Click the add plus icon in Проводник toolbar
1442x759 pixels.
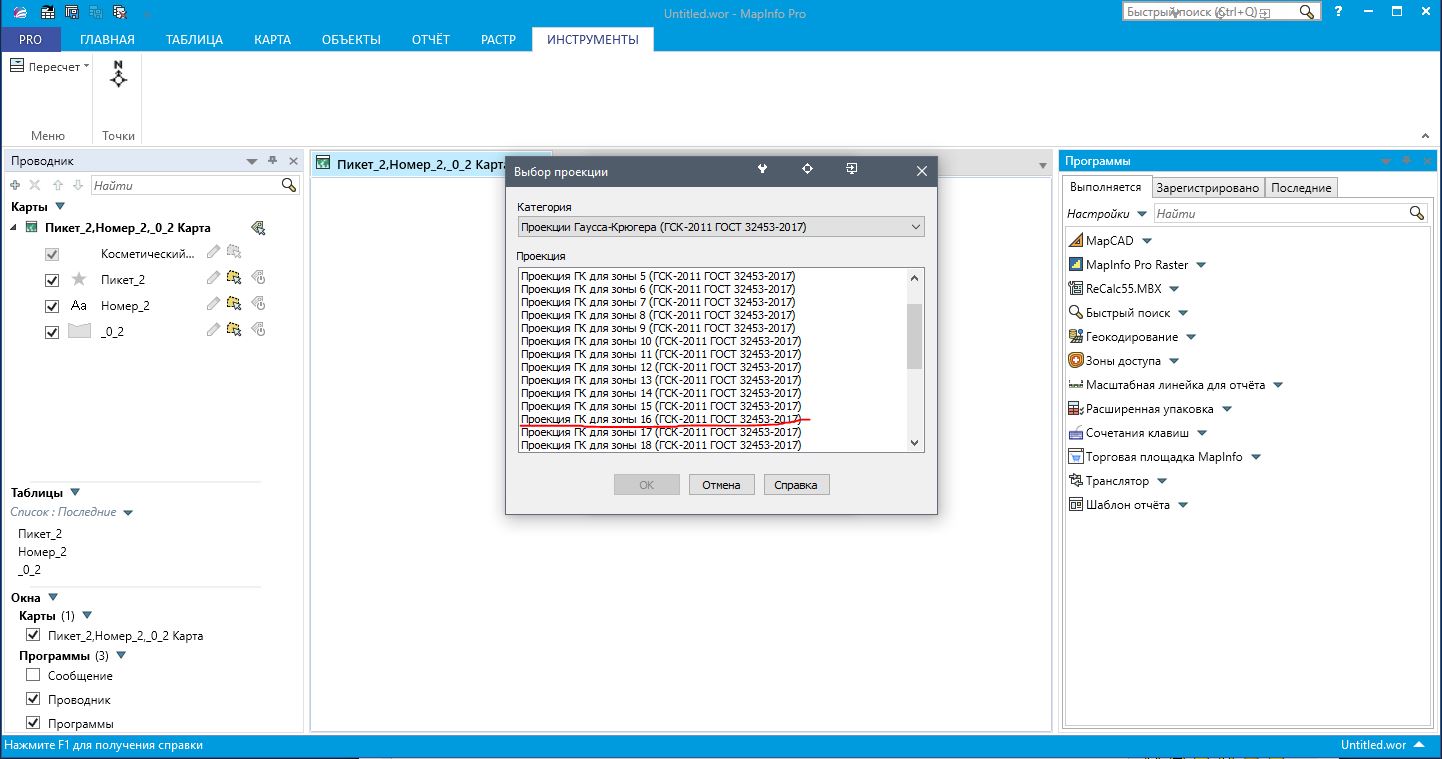pos(15,185)
